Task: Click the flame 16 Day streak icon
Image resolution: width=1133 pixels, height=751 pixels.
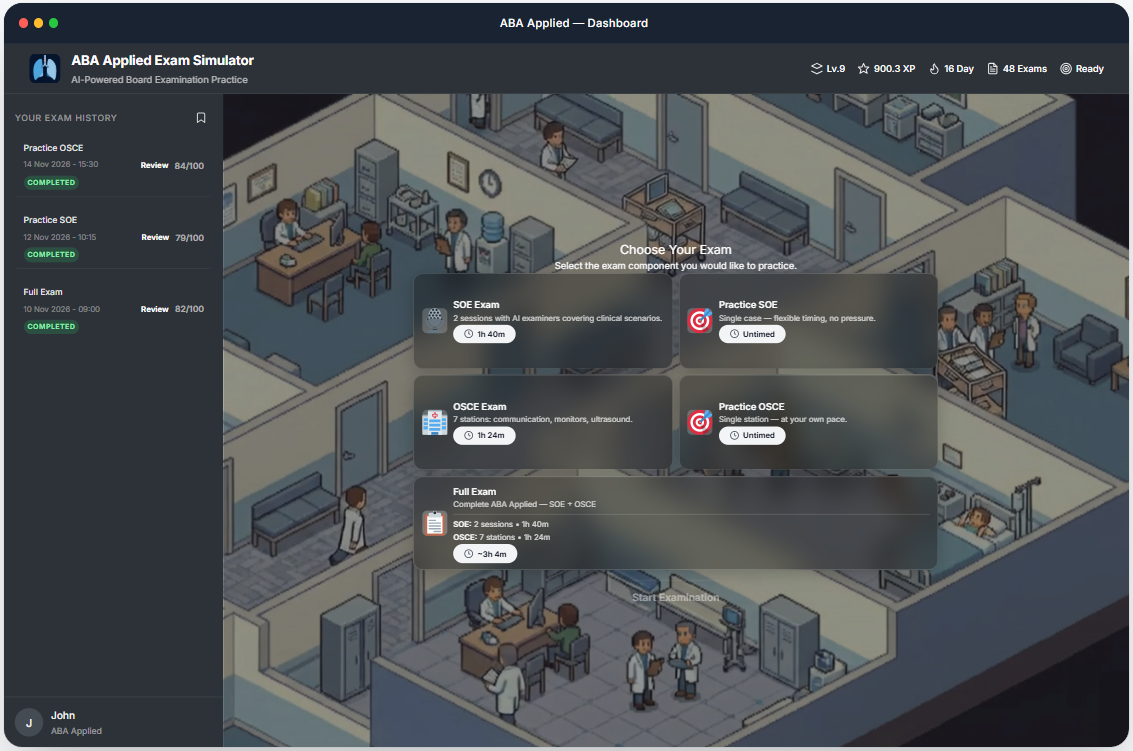Action: [x=934, y=69]
